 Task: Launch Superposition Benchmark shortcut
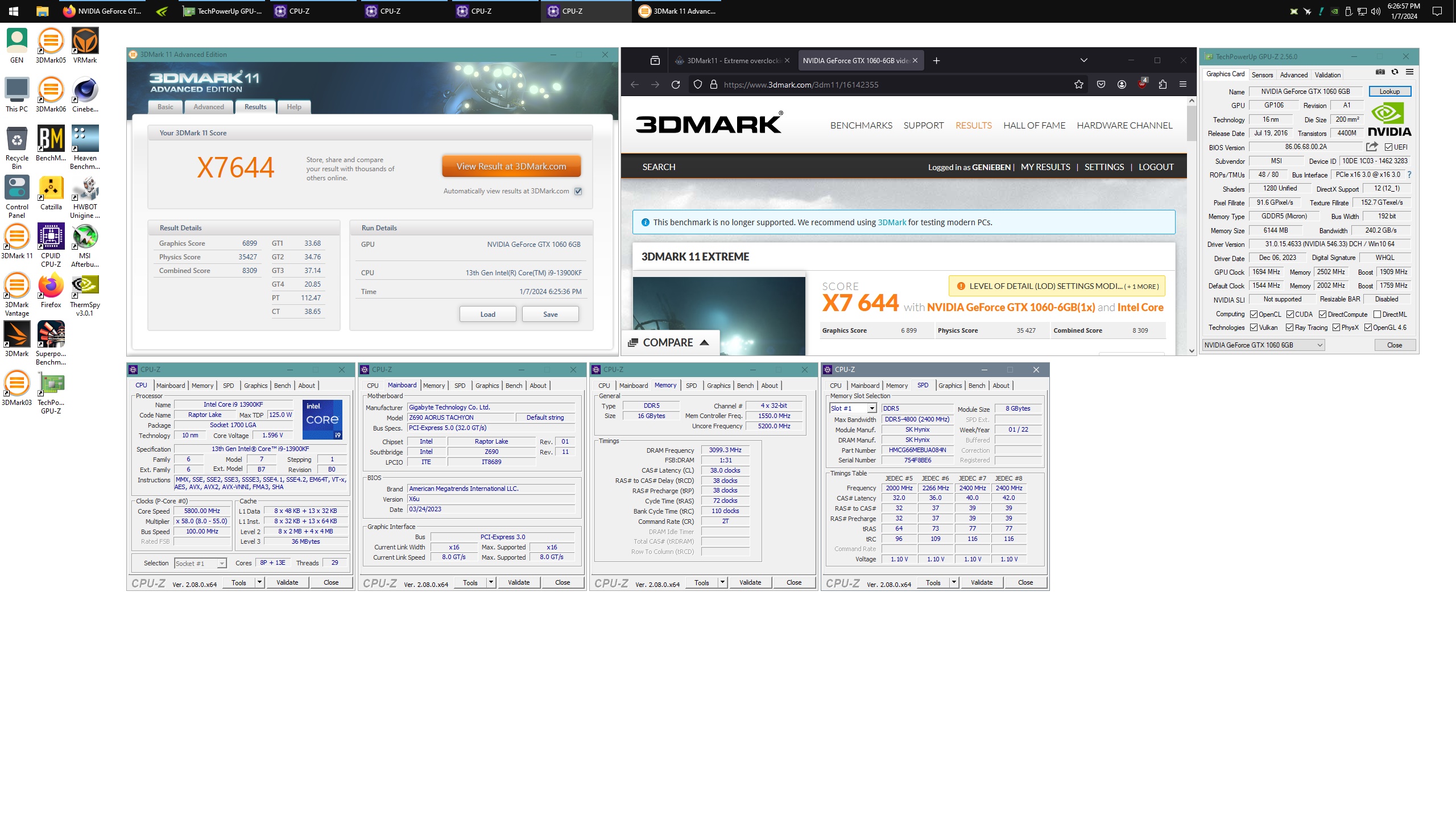pos(51,343)
